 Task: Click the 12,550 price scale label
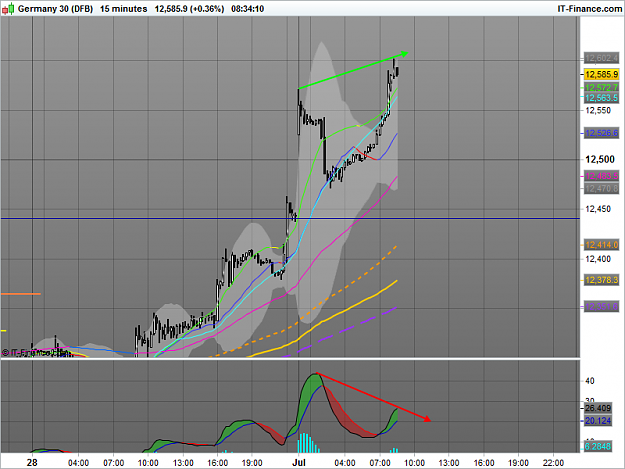coord(598,110)
